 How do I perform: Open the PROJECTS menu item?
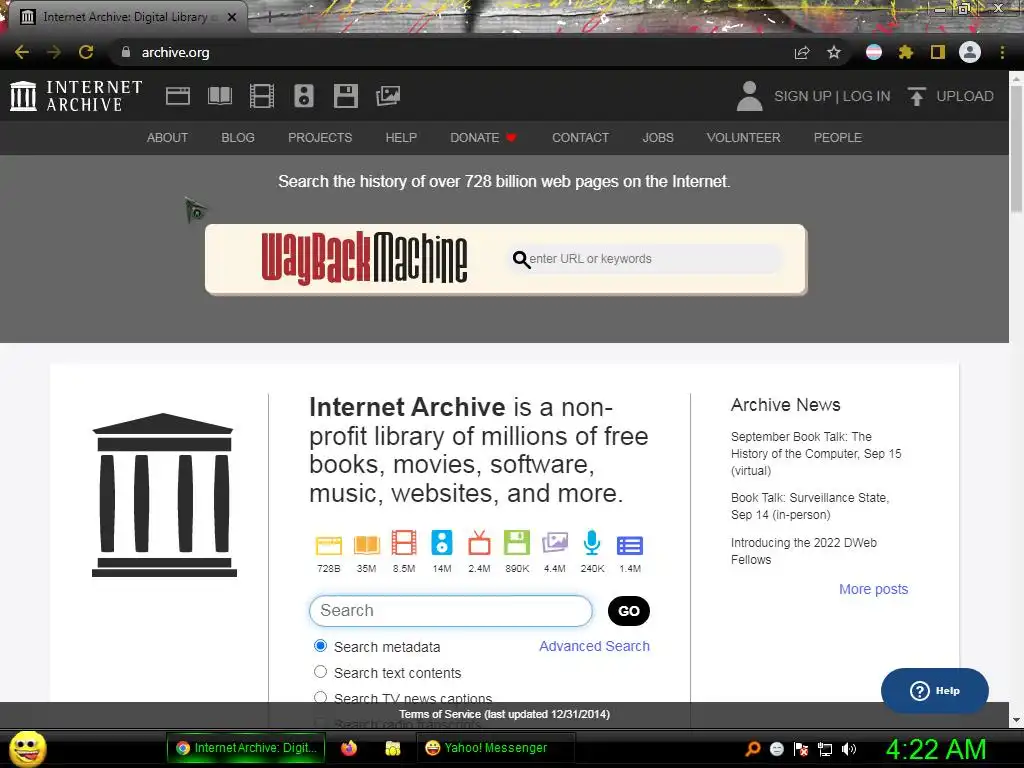click(x=320, y=138)
